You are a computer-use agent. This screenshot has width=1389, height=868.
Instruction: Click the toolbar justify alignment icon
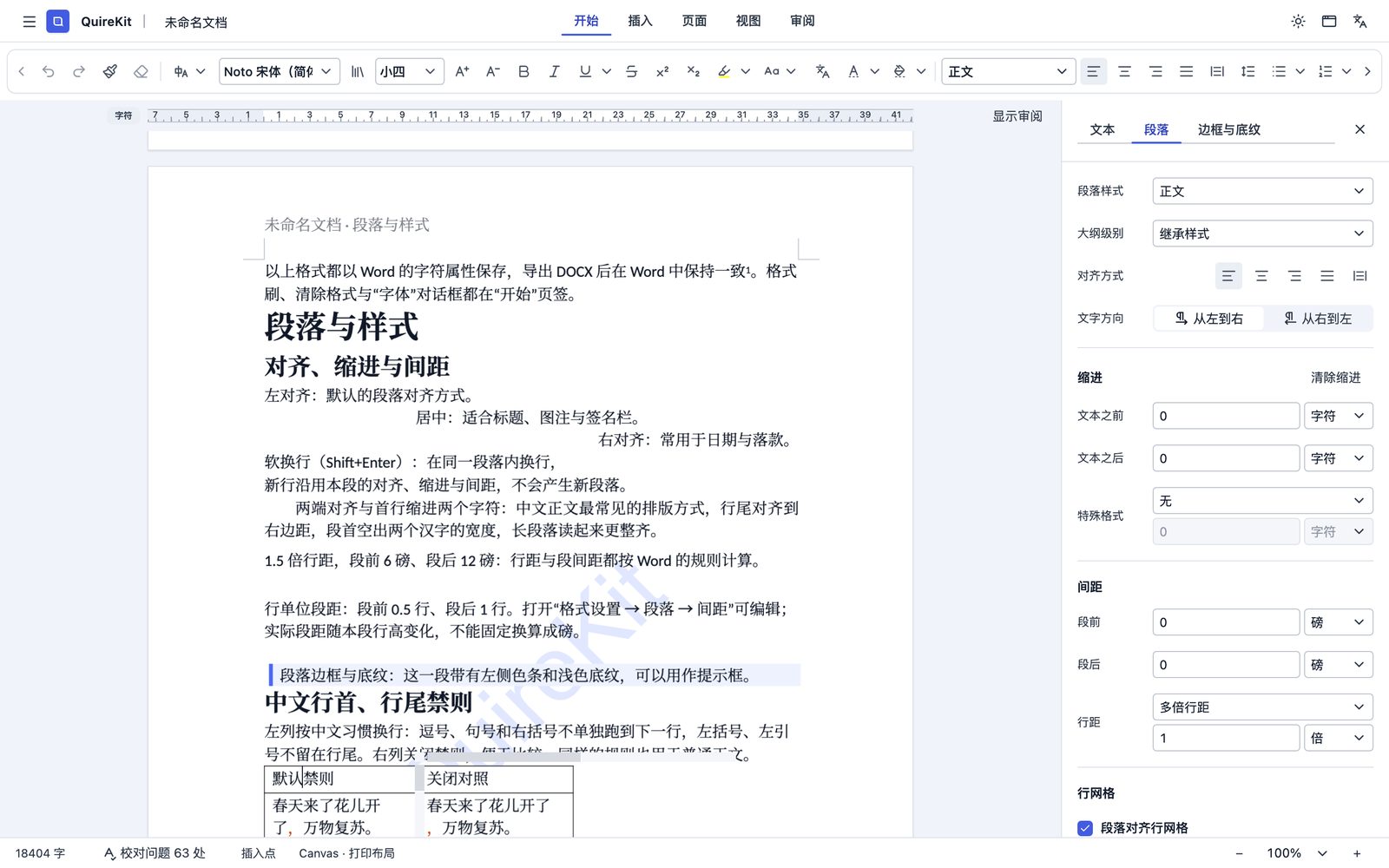pyautogui.click(x=1186, y=72)
